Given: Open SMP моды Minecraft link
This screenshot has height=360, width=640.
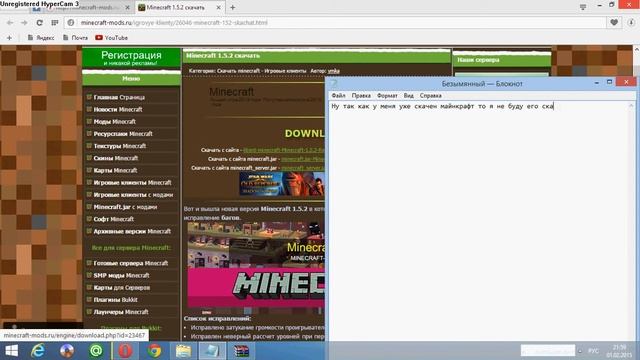Looking at the screenshot, I should pyautogui.click(x=121, y=276).
